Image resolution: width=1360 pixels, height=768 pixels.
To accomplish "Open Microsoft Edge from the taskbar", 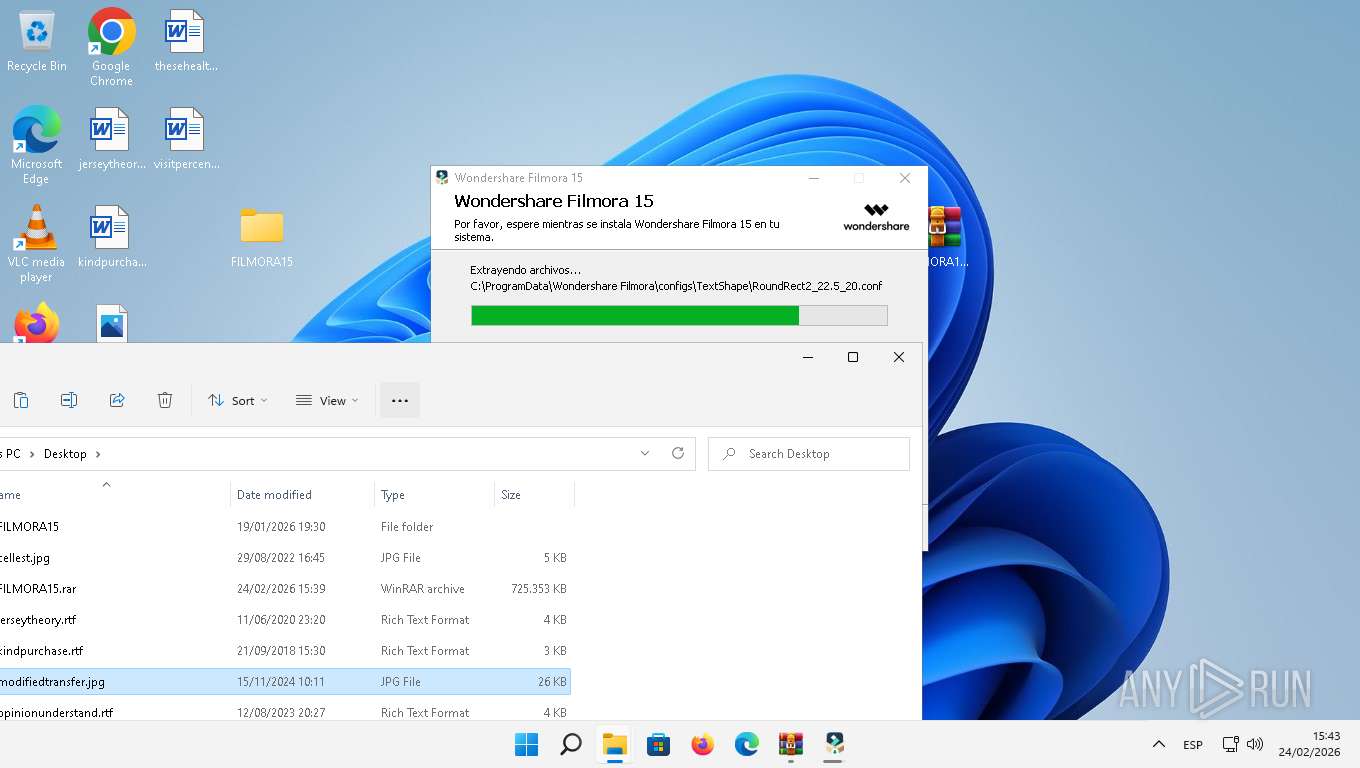I will 747,744.
